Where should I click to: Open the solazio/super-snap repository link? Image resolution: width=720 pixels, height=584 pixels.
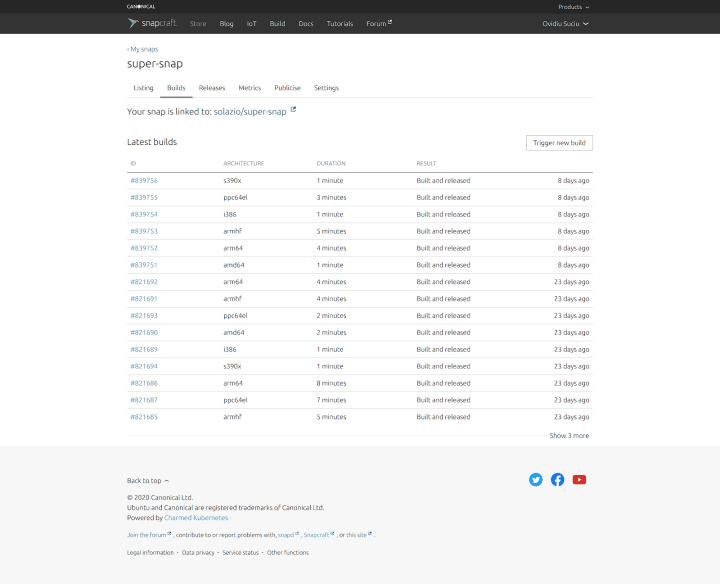click(x=250, y=112)
